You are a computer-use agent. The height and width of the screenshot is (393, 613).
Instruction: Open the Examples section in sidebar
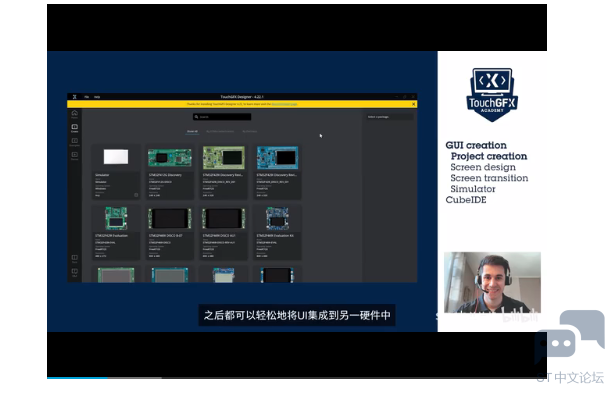(x=74, y=142)
